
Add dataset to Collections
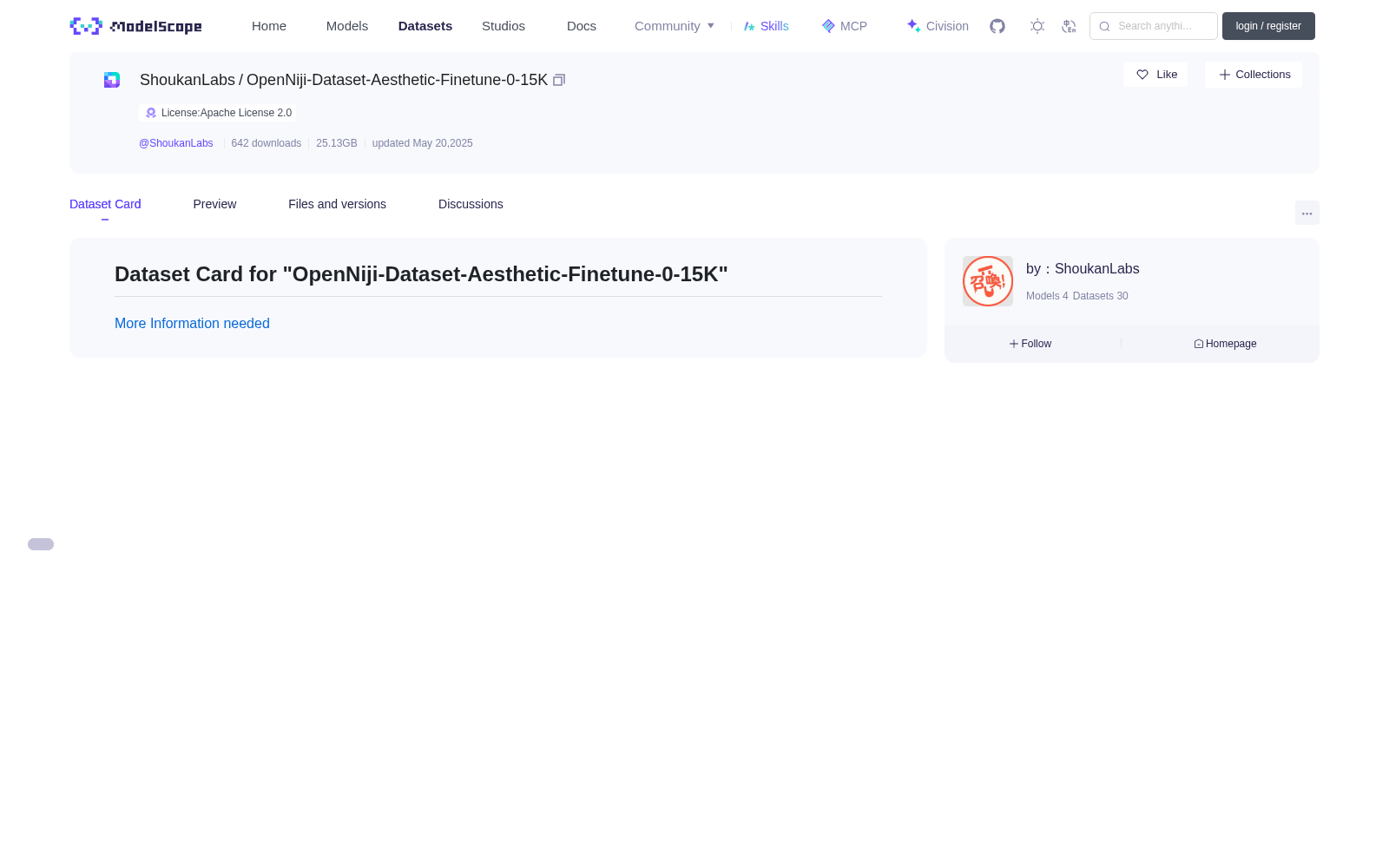[1254, 75]
